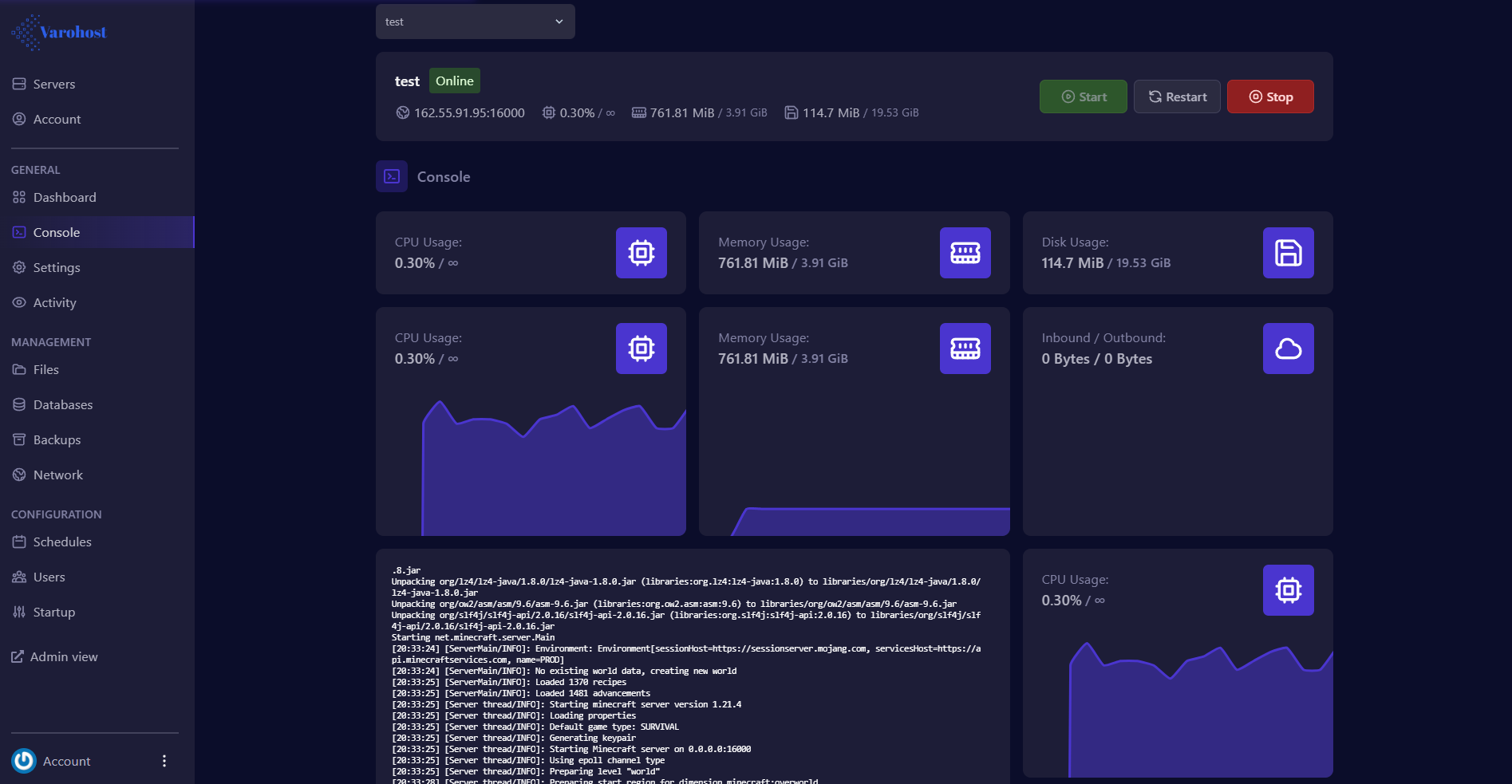Click CPU icon in server header stats
This screenshot has height=784, width=1512.
tap(549, 112)
